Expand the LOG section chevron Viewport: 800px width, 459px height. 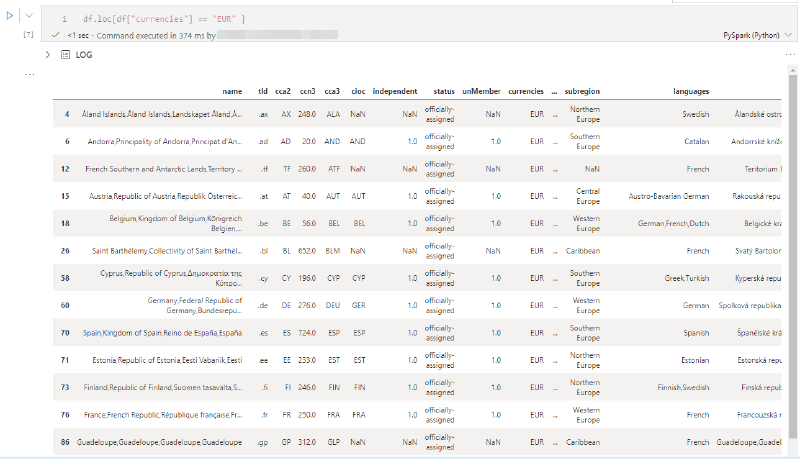(x=47, y=55)
